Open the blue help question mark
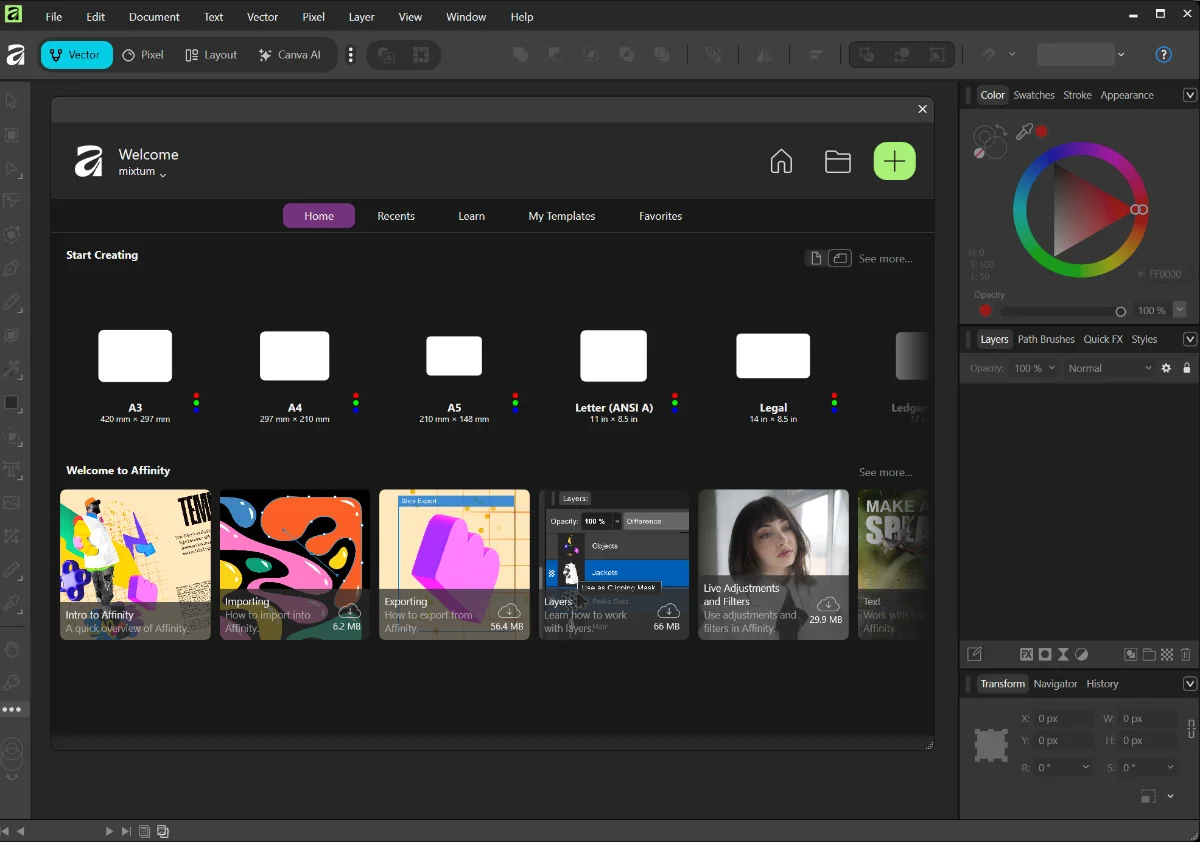This screenshot has width=1200, height=842. click(x=1163, y=55)
